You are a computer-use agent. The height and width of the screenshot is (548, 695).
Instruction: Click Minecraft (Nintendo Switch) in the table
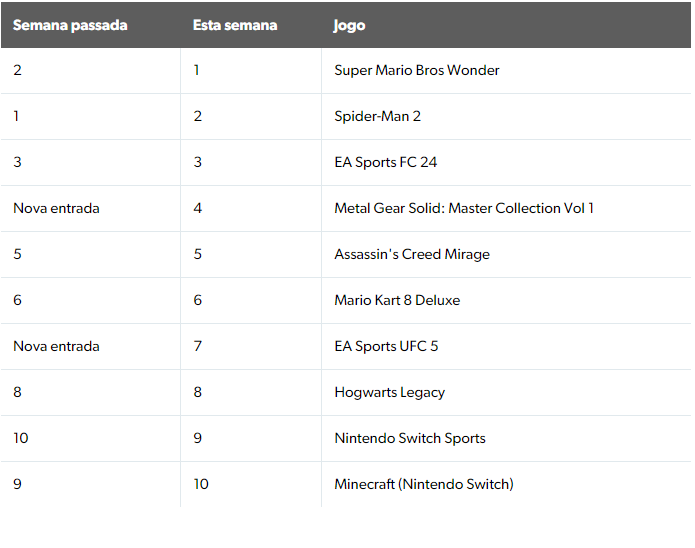click(x=423, y=484)
